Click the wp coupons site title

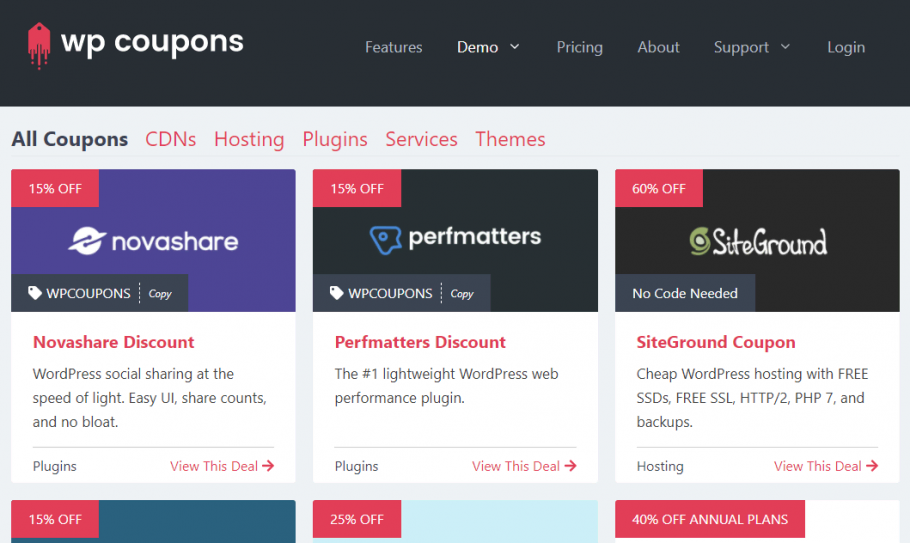[x=152, y=42]
